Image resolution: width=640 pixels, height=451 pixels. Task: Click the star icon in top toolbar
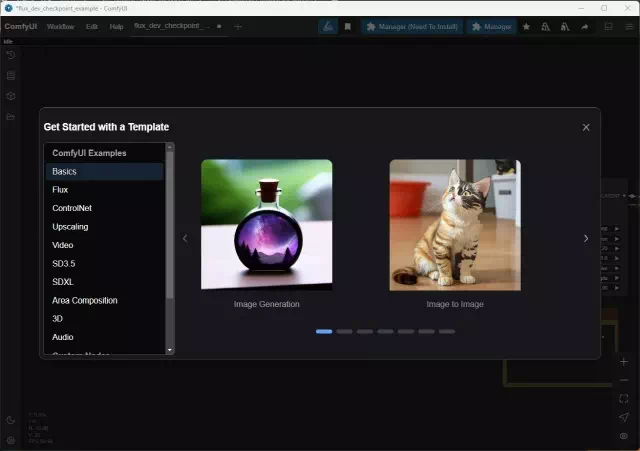click(x=527, y=27)
